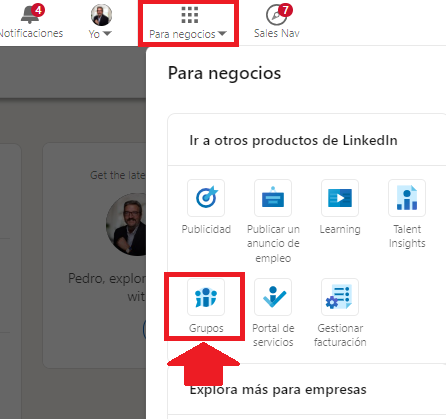Open the Learning video icon
446x419 pixels.
pos(340,198)
